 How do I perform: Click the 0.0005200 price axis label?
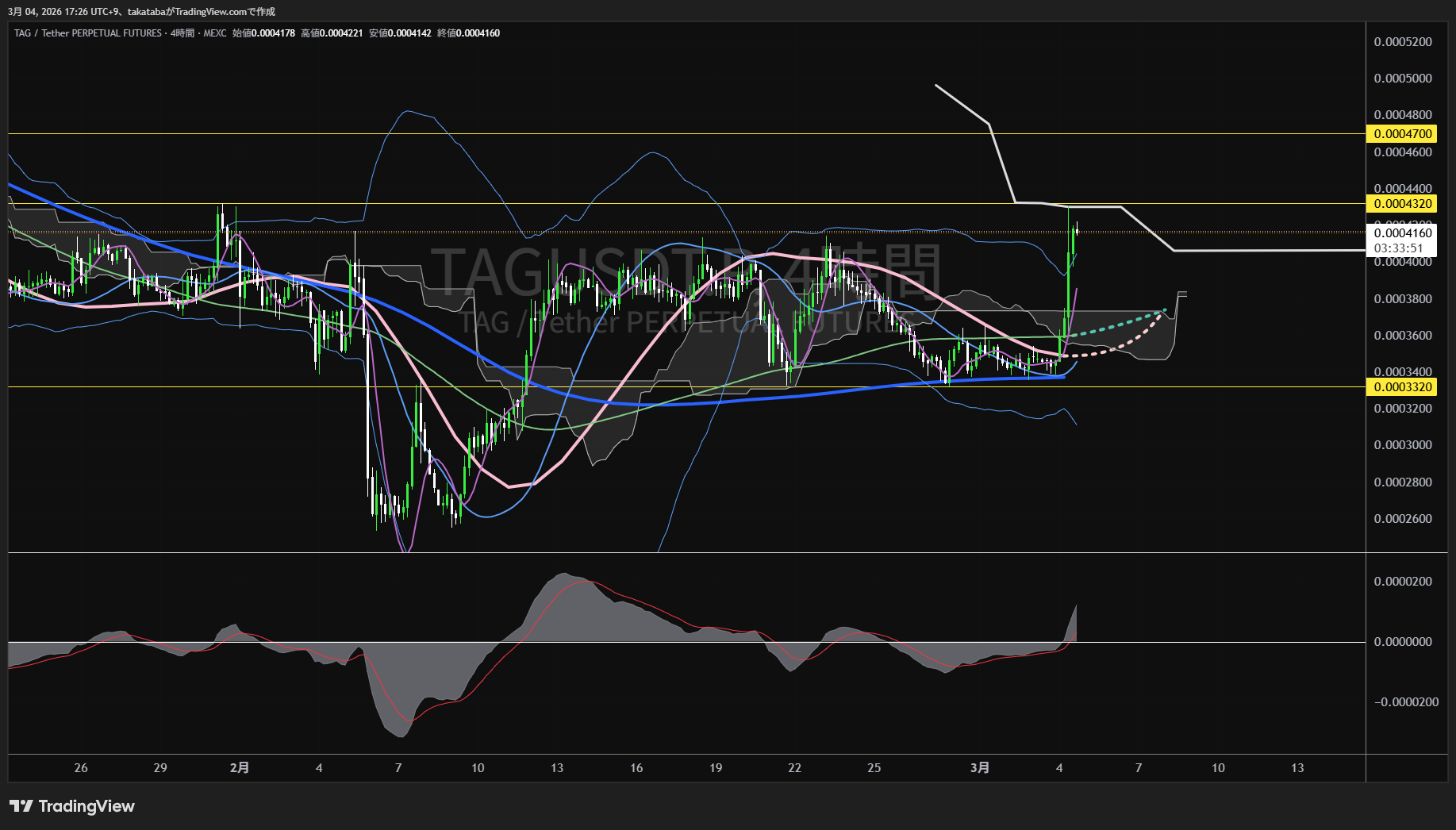pos(1403,42)
